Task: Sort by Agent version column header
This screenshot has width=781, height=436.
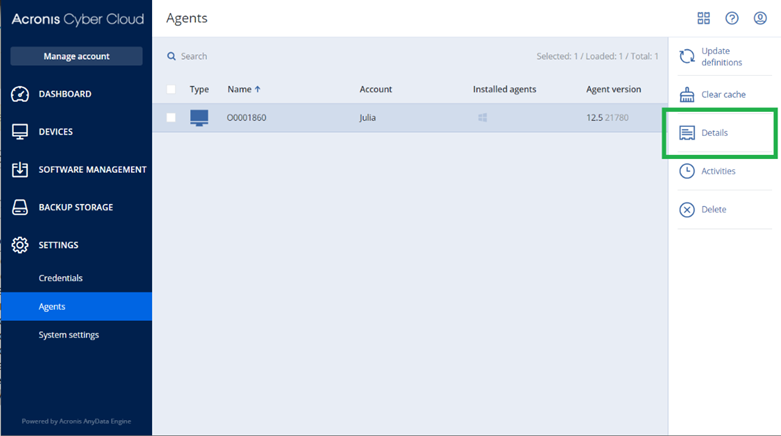Action: (614, 89)
